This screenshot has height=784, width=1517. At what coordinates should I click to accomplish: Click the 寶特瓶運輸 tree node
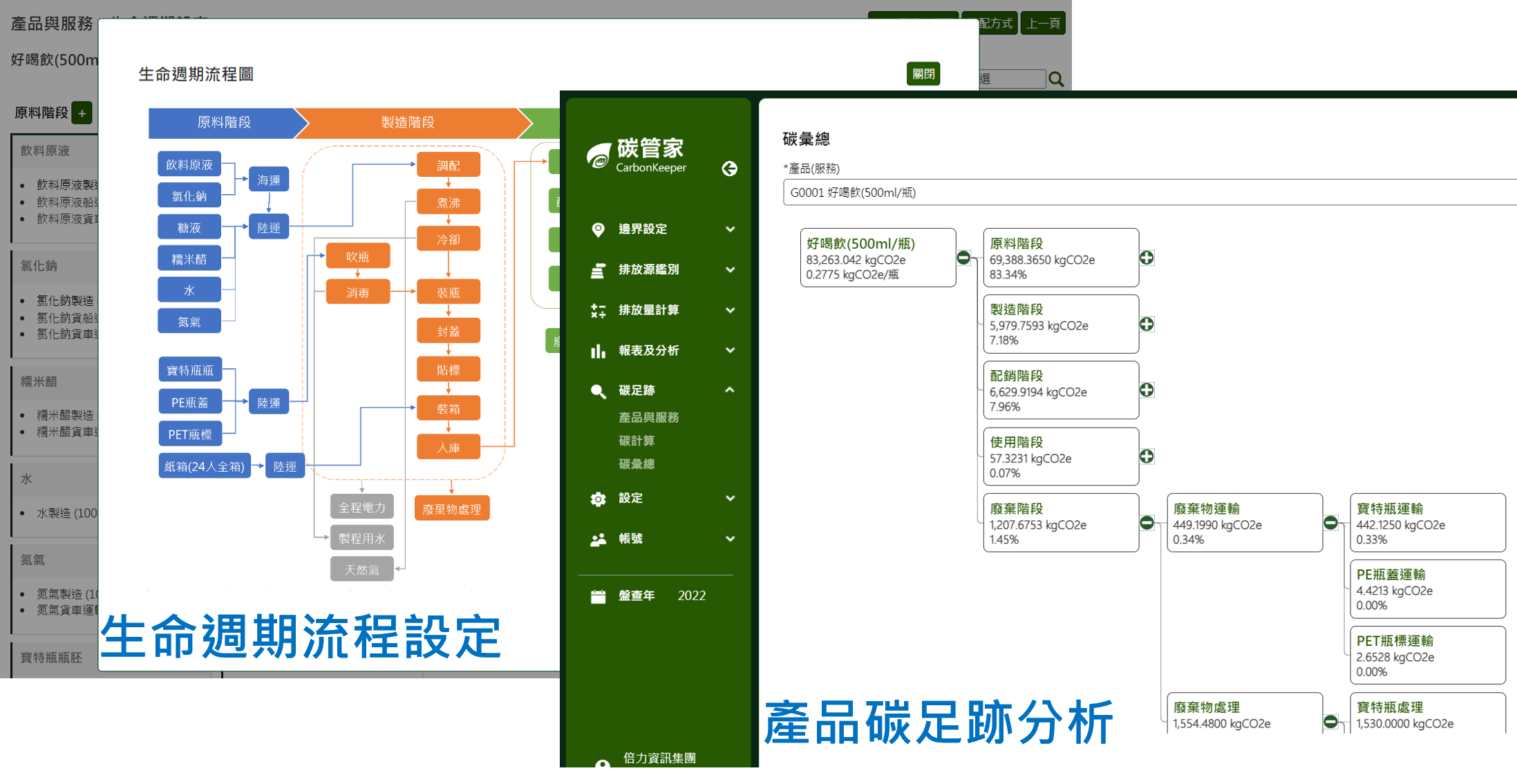(1428, 523)
